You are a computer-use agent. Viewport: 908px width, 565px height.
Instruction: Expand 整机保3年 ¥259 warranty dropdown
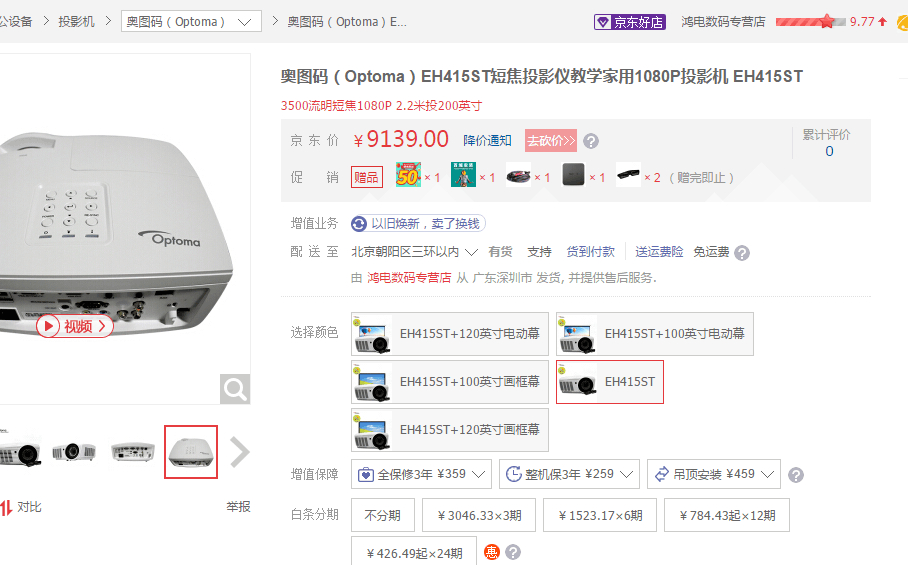click(x=569, y=475)
